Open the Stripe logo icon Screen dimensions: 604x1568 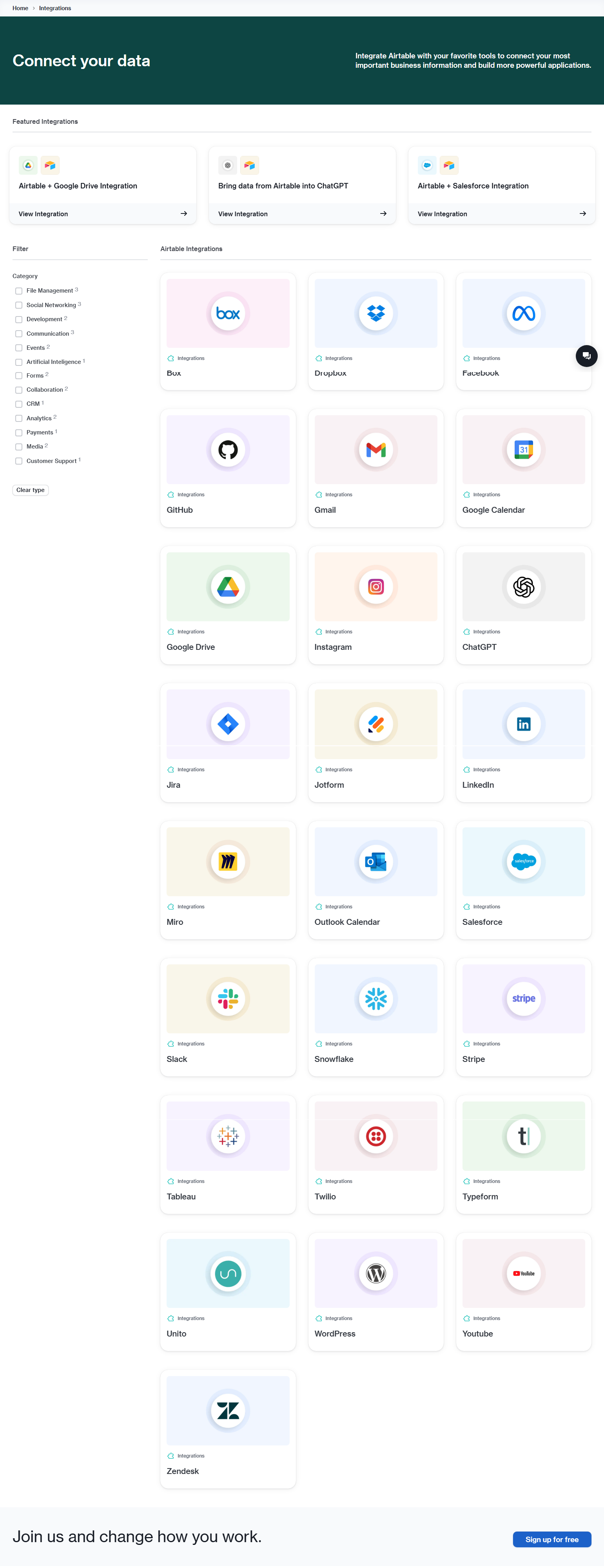[x=524, y=999]
